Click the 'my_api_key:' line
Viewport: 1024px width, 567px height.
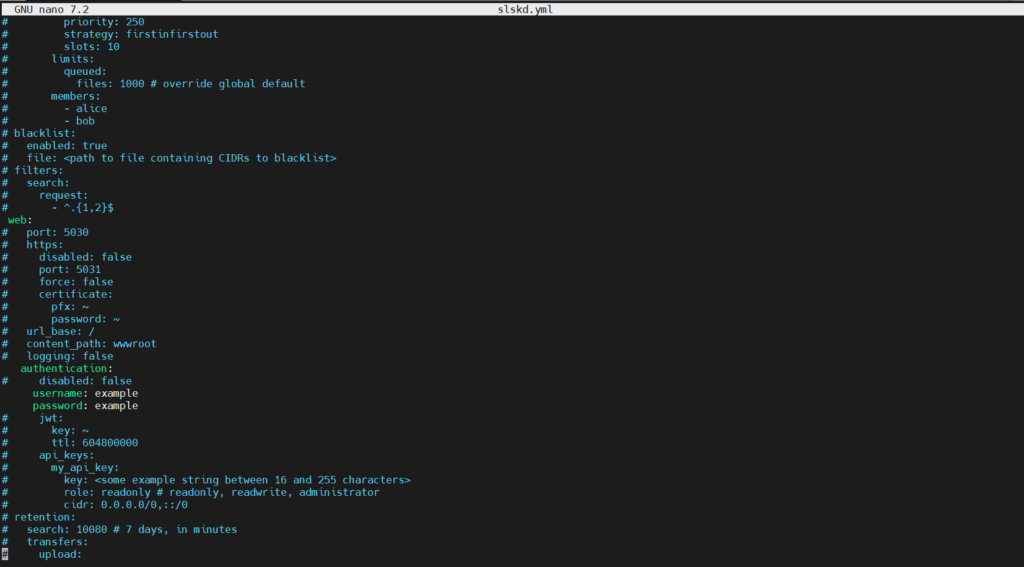click(86, 468)
